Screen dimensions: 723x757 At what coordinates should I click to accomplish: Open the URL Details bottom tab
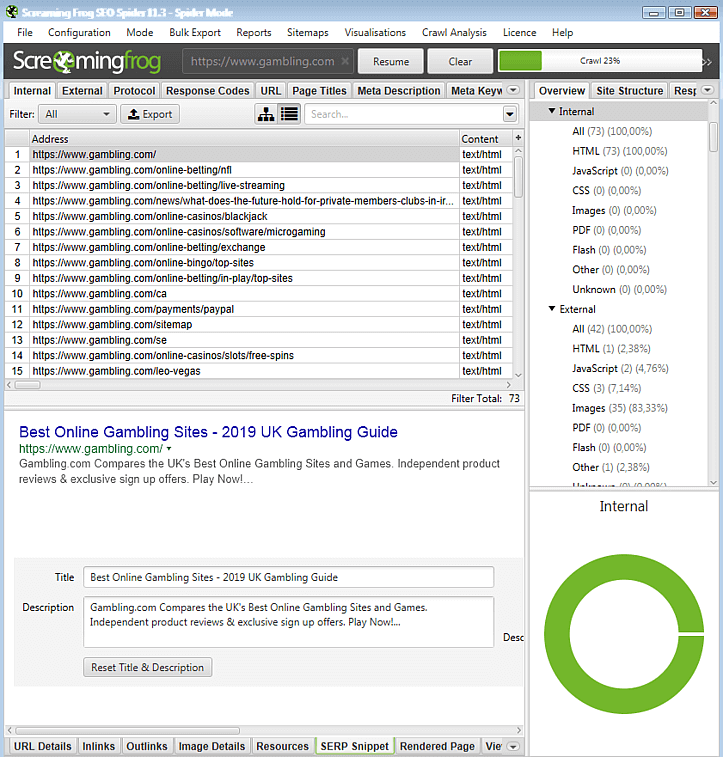[42, 746]
